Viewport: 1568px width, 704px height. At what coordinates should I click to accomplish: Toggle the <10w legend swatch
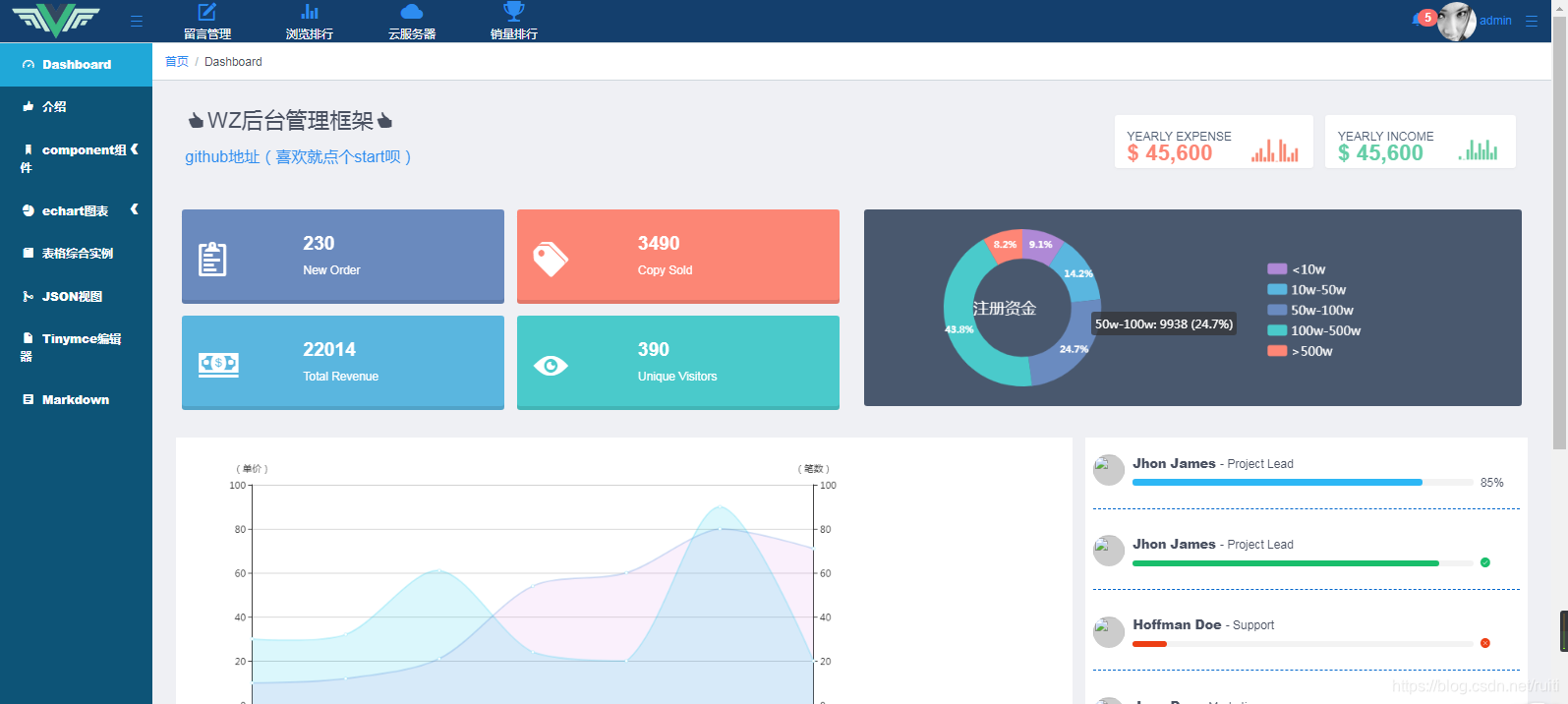click(x=1277, y=269)
